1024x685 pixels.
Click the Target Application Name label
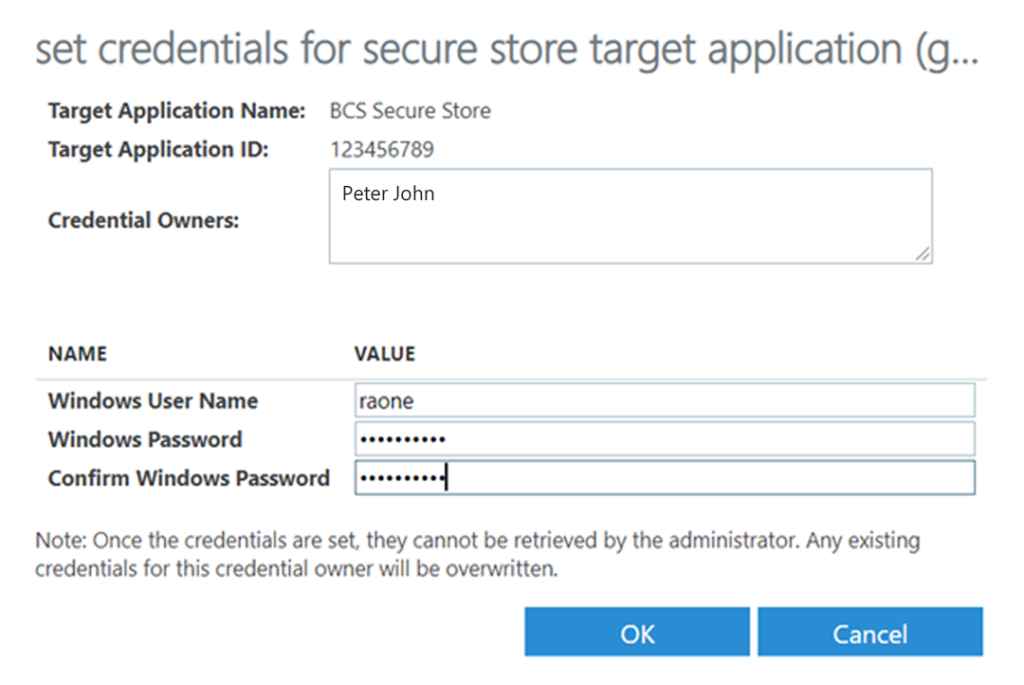tap(176, 111)
